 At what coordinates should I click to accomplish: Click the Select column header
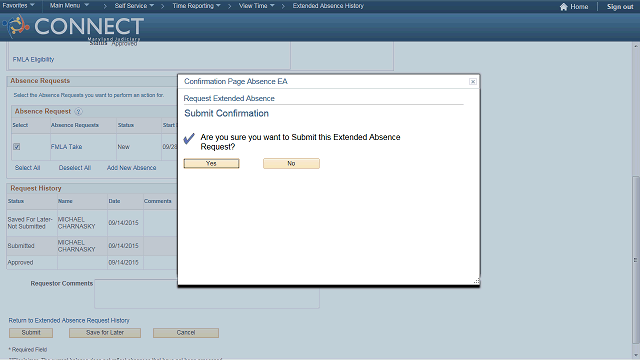tap(20, 125)
